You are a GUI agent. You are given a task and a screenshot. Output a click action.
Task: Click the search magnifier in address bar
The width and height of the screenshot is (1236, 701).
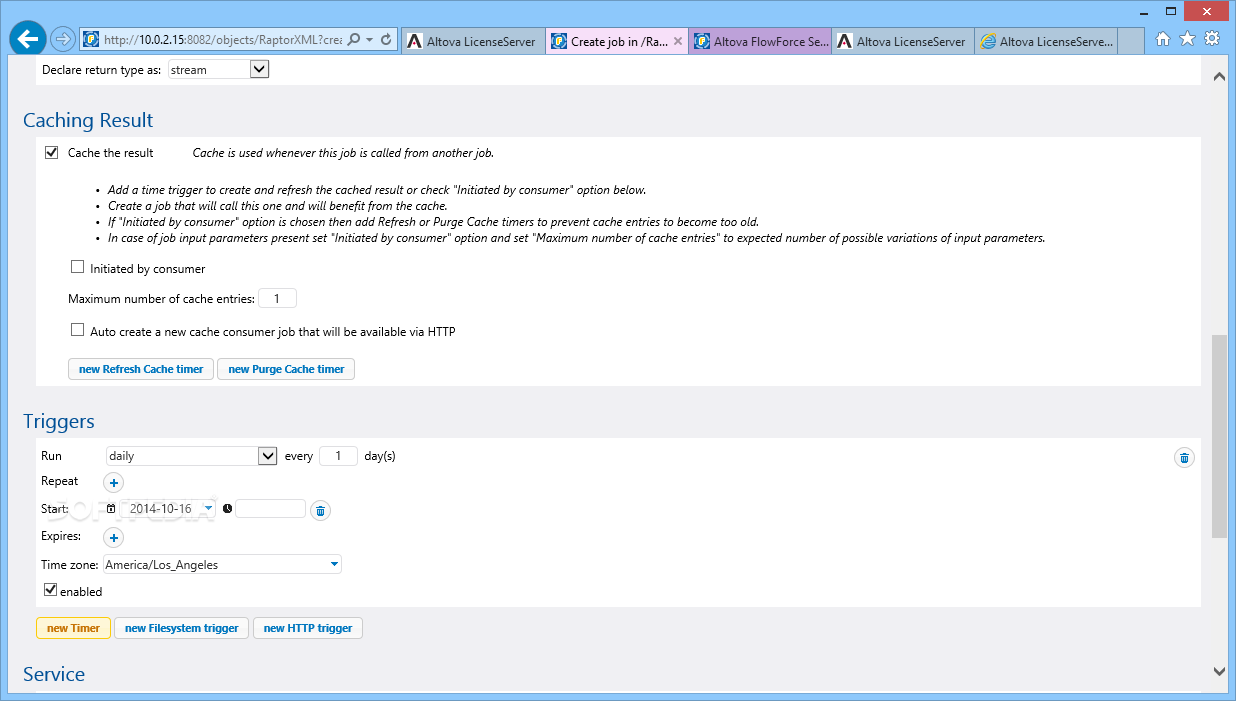tap(354, 40)
